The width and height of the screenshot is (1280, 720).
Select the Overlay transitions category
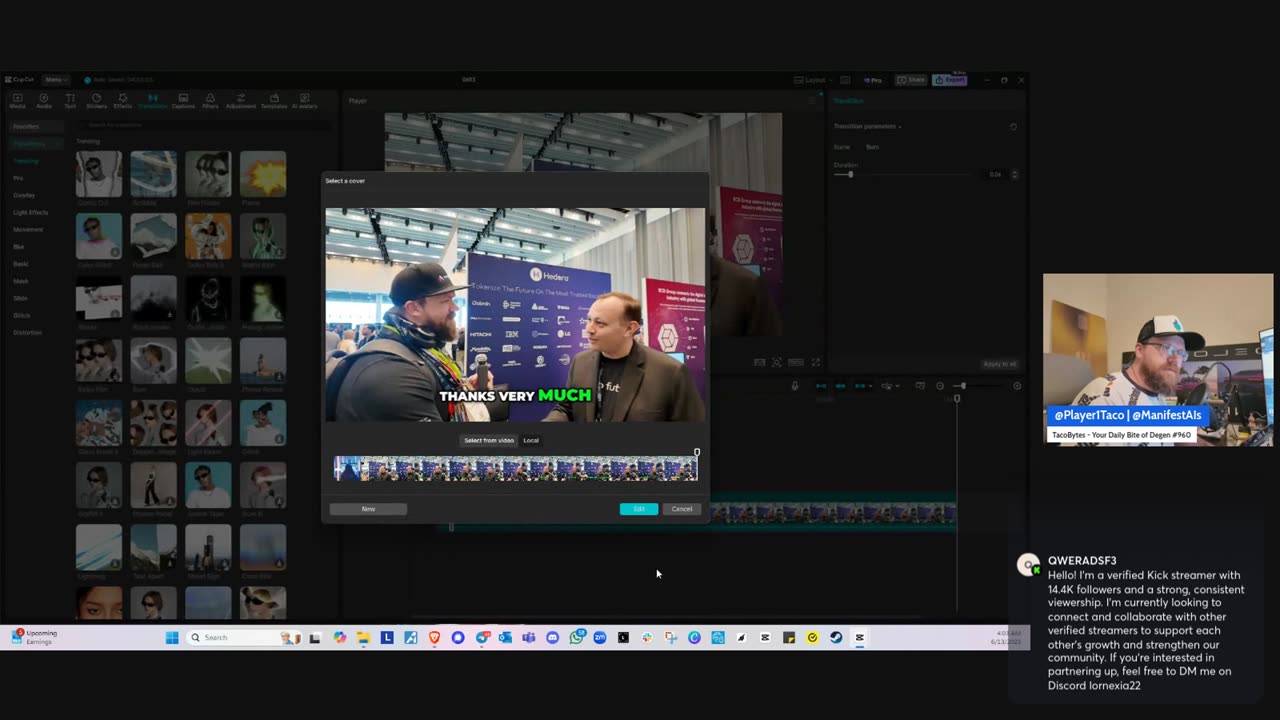(x=24, y=195)
